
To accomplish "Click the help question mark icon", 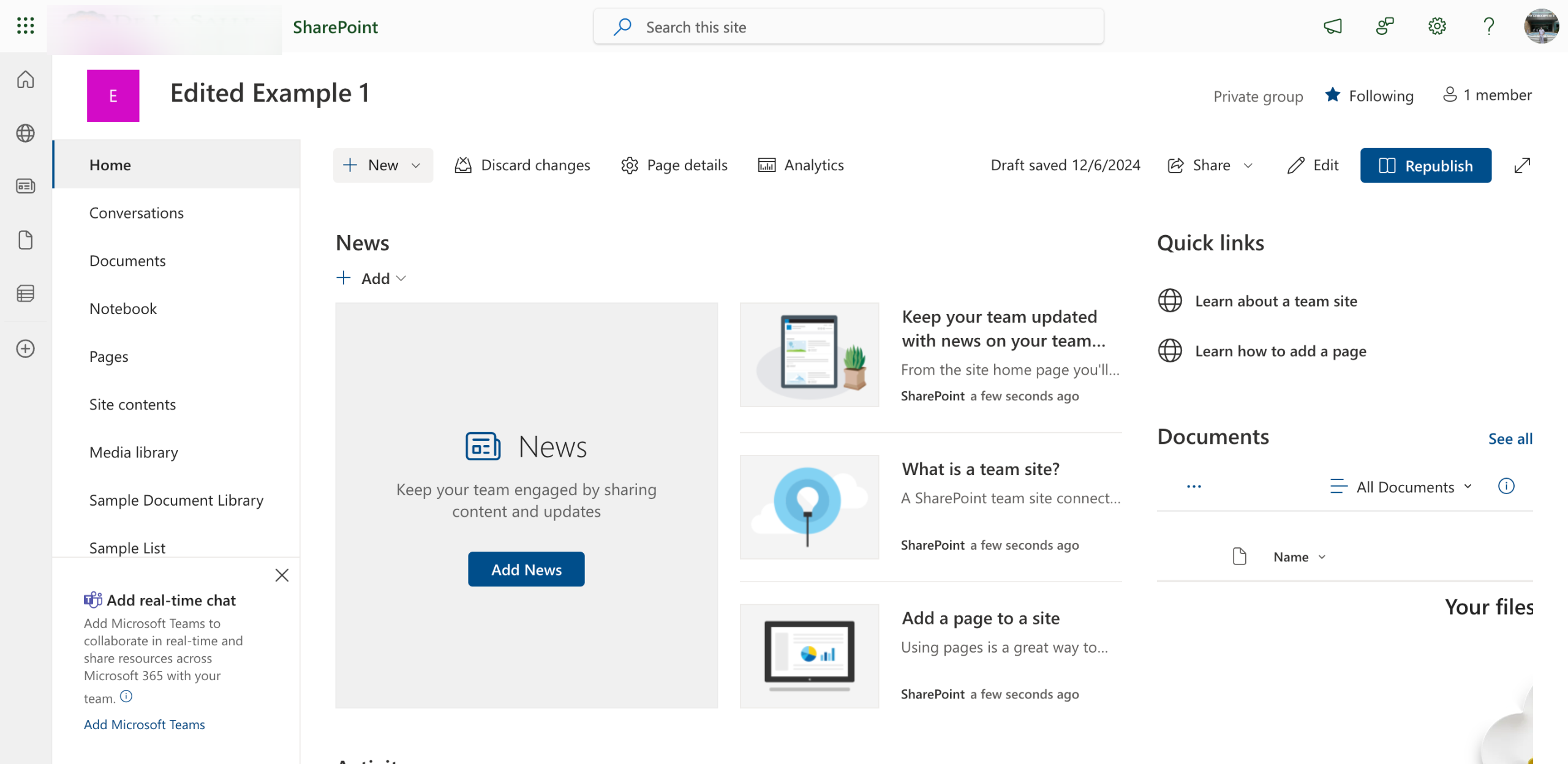I will click(x=1489, y=26).
